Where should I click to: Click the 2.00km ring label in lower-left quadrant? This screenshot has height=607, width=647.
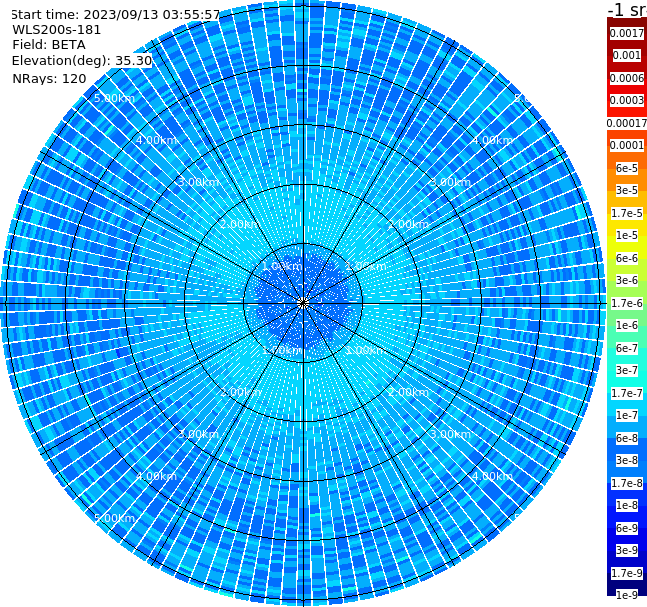(x=241, y=392)
